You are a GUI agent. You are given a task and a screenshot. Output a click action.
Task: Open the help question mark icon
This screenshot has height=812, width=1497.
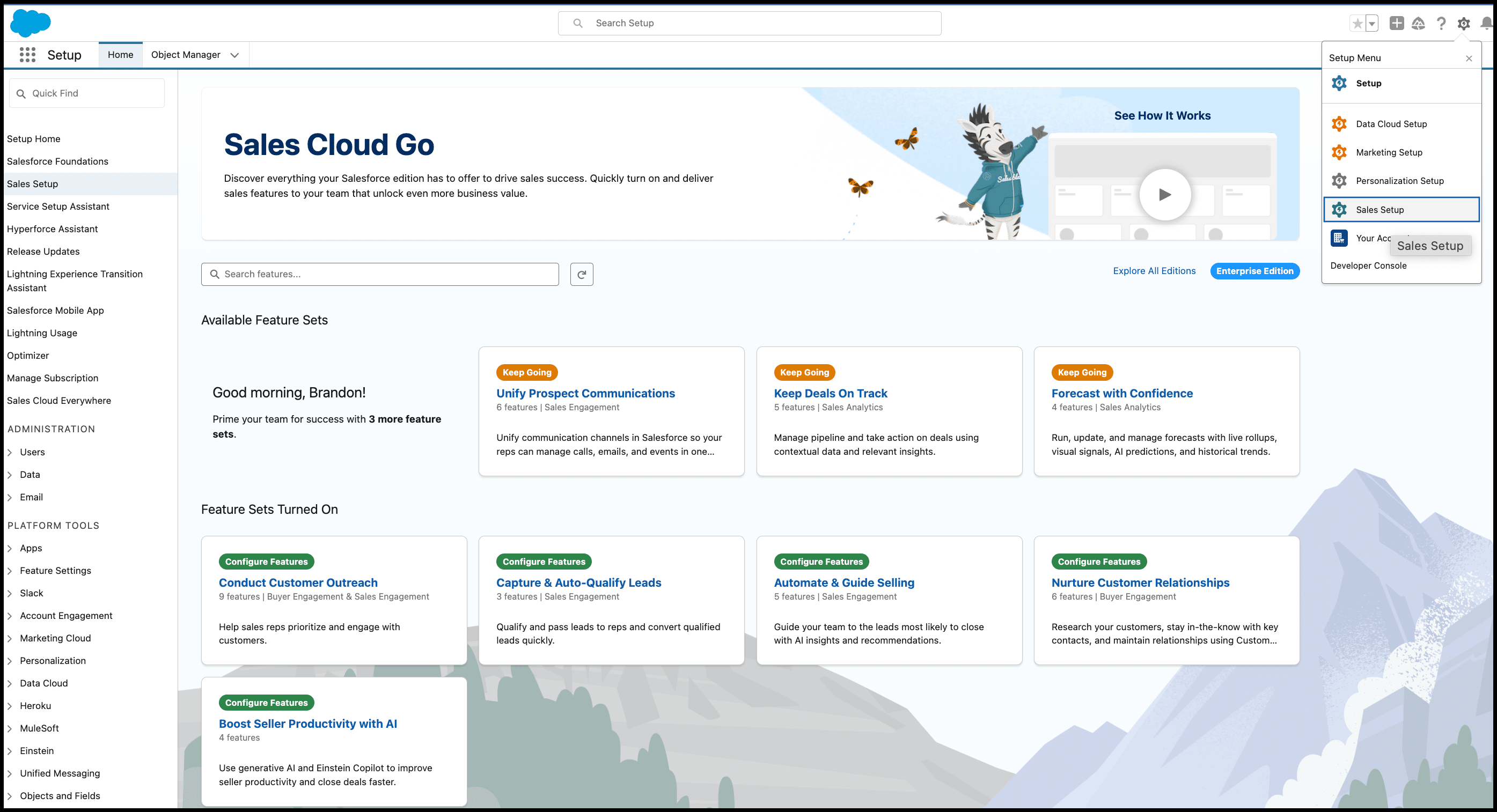(x=1441, y=23)
